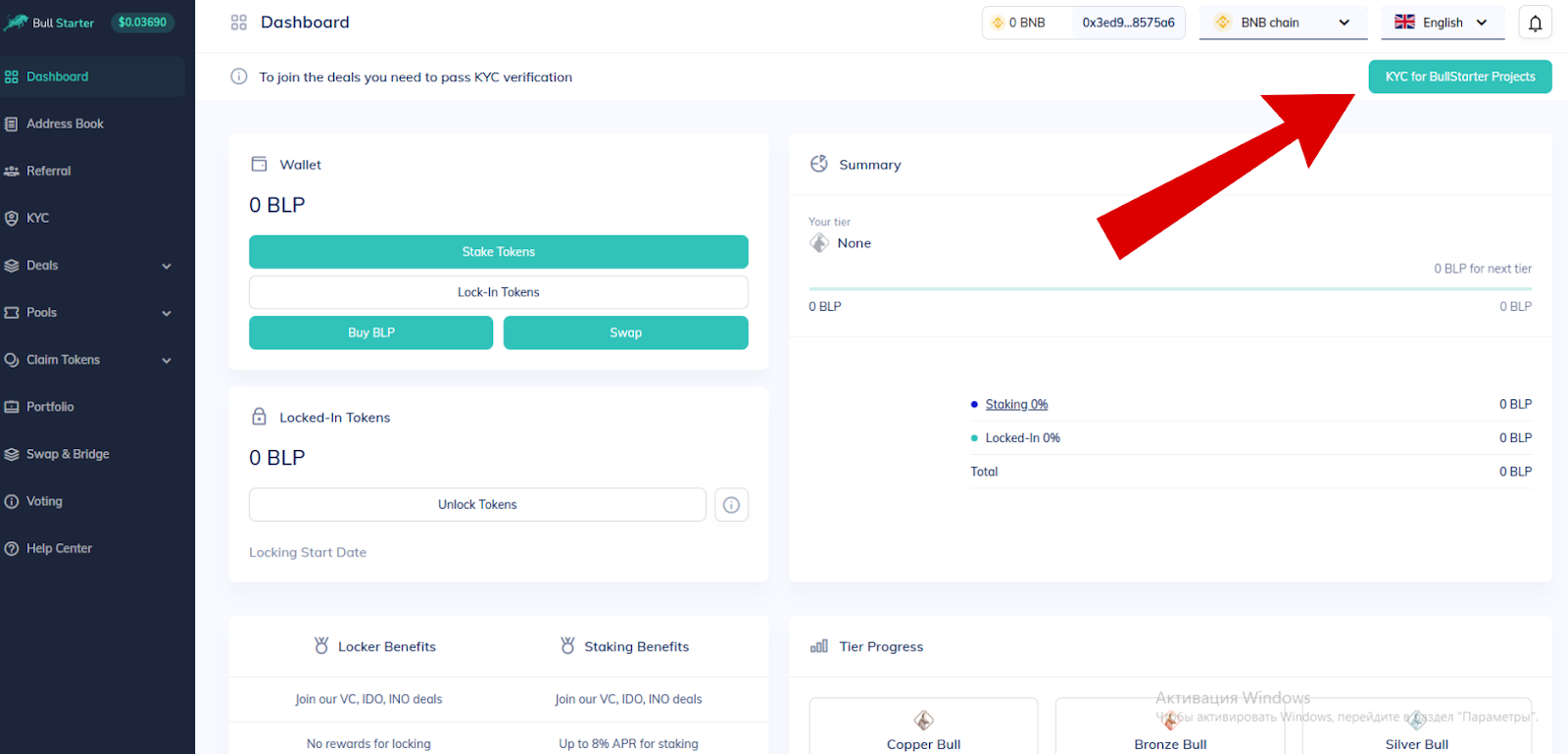Click the Swap button in Wallet
Viewport: 1568px width, 754px height.
626,332
